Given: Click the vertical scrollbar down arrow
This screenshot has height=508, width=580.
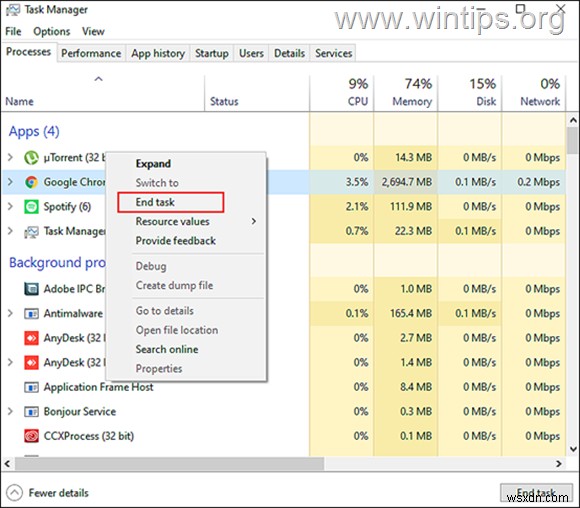Looking at the screenshot, I should point(573,449).
